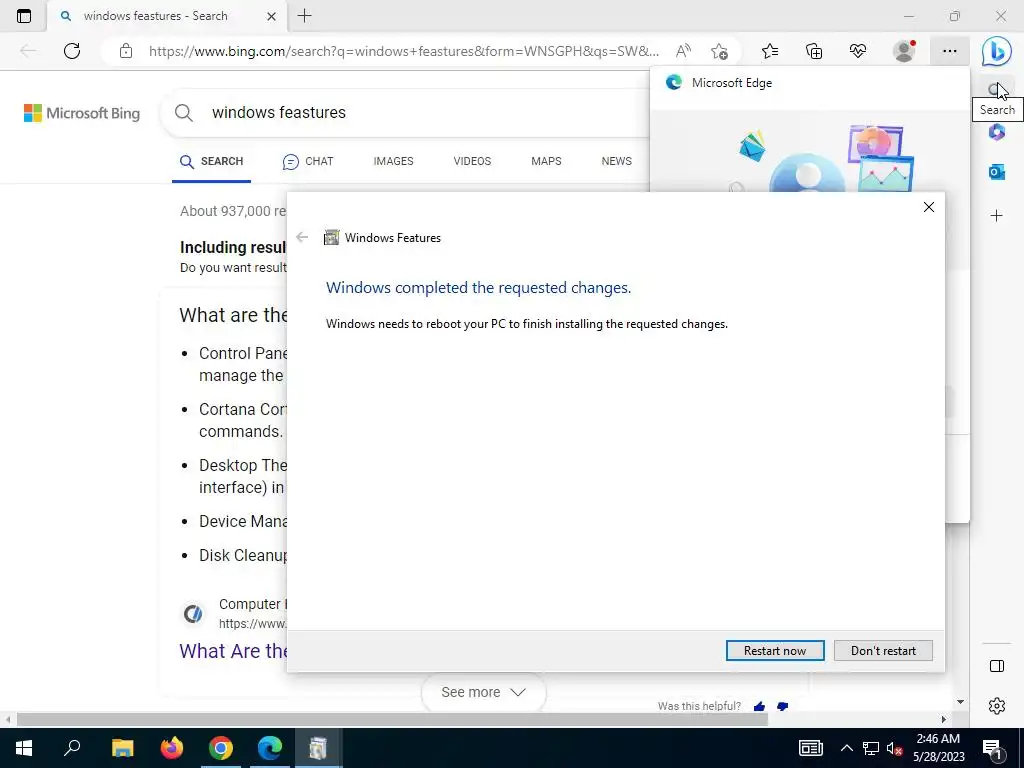
Task: Click muted volume tray icon
Action: pos(895,748)
